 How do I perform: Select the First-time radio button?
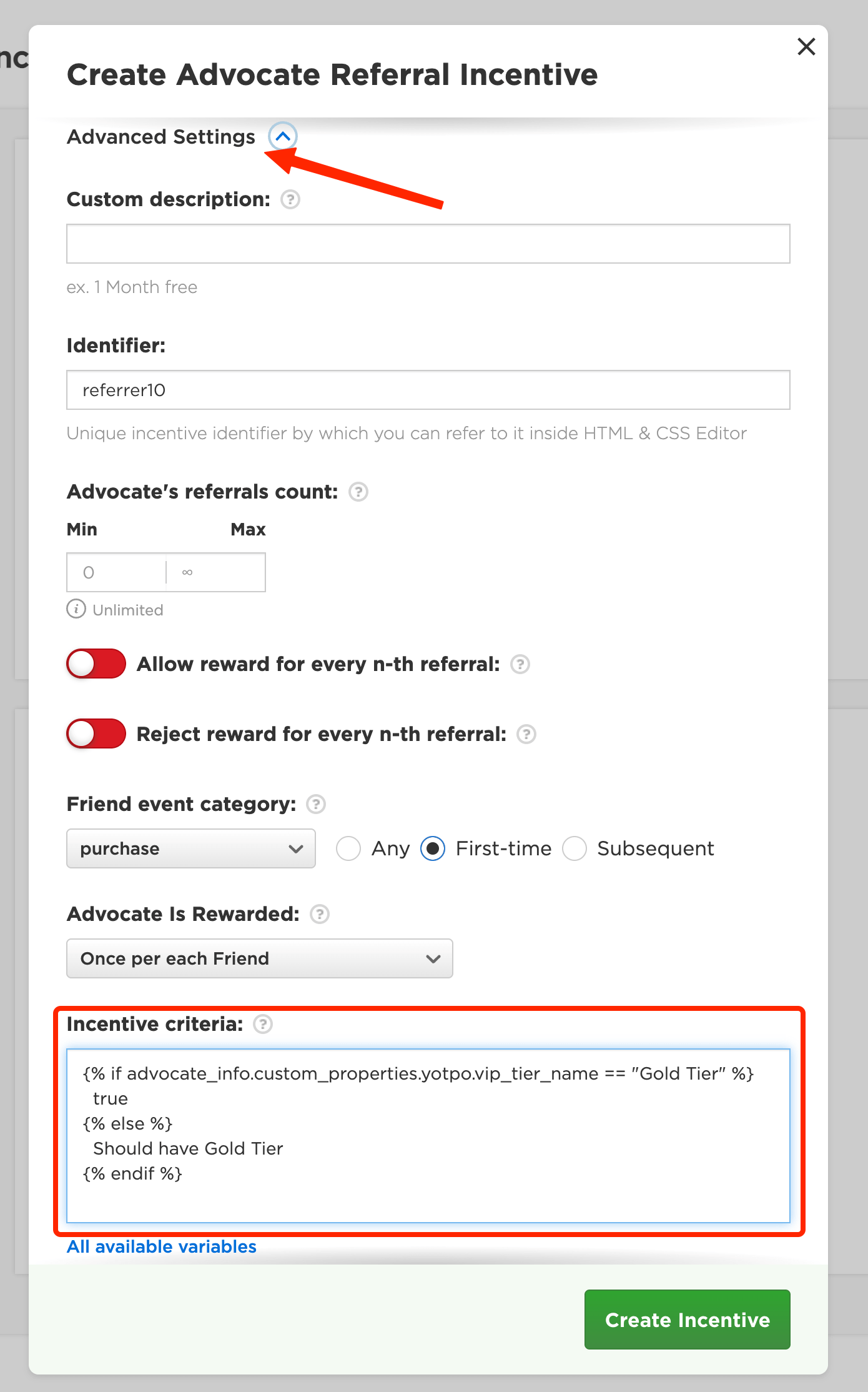433,848
